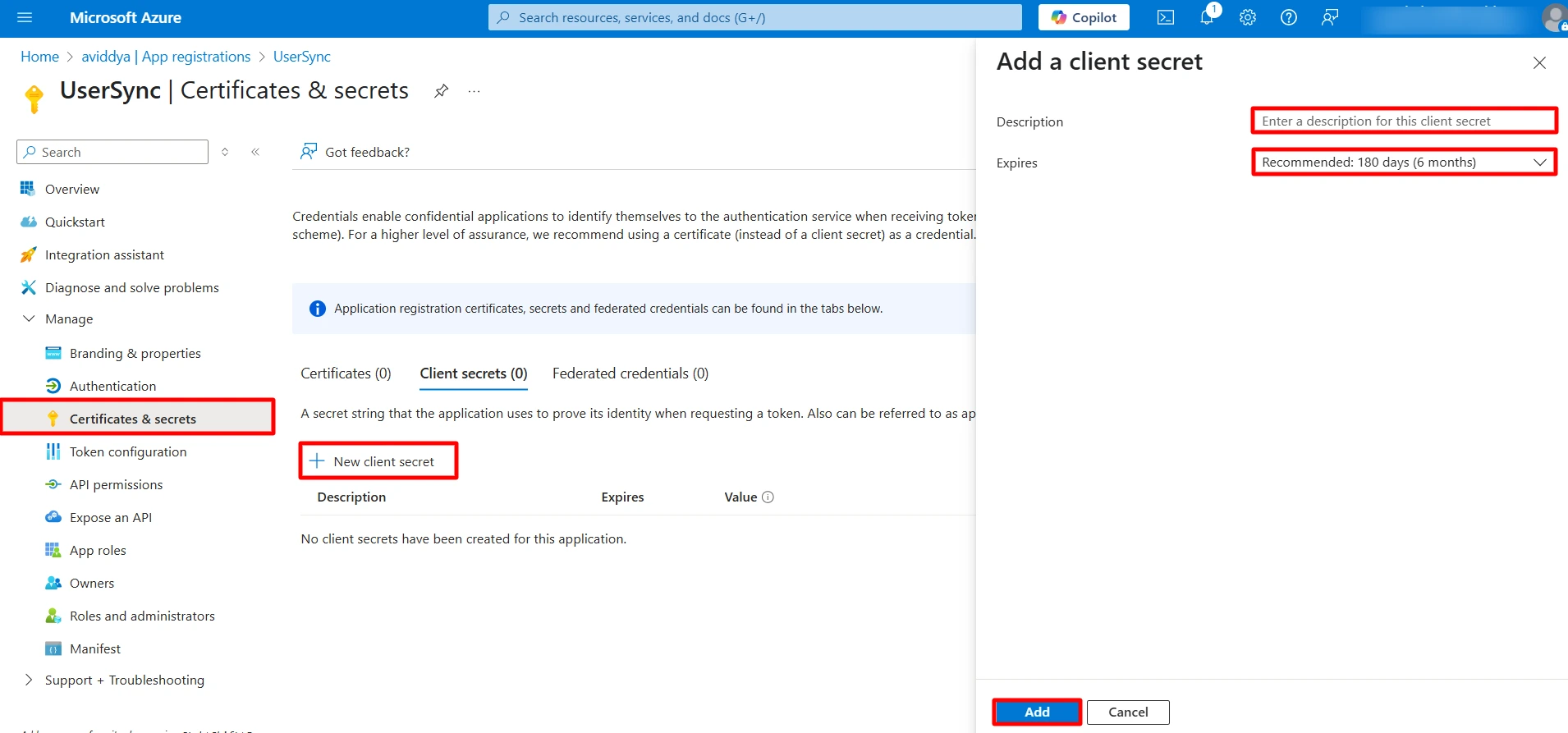Click the Diagnose and solve problems icon

[28, 287]
